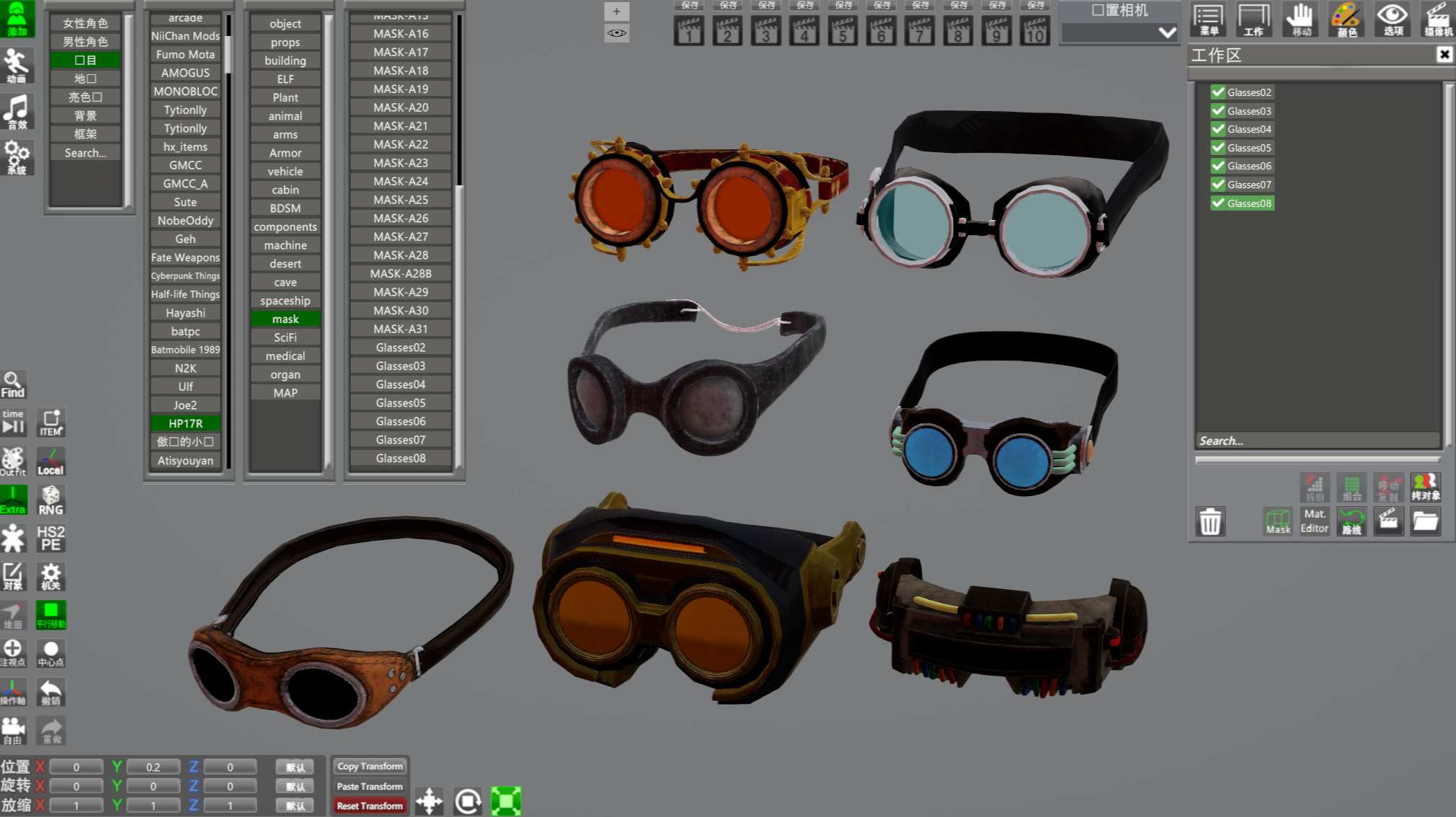Click the undo arrow icon (撤销)
This screenshot has width=1456, height=817.
point(50,692)
